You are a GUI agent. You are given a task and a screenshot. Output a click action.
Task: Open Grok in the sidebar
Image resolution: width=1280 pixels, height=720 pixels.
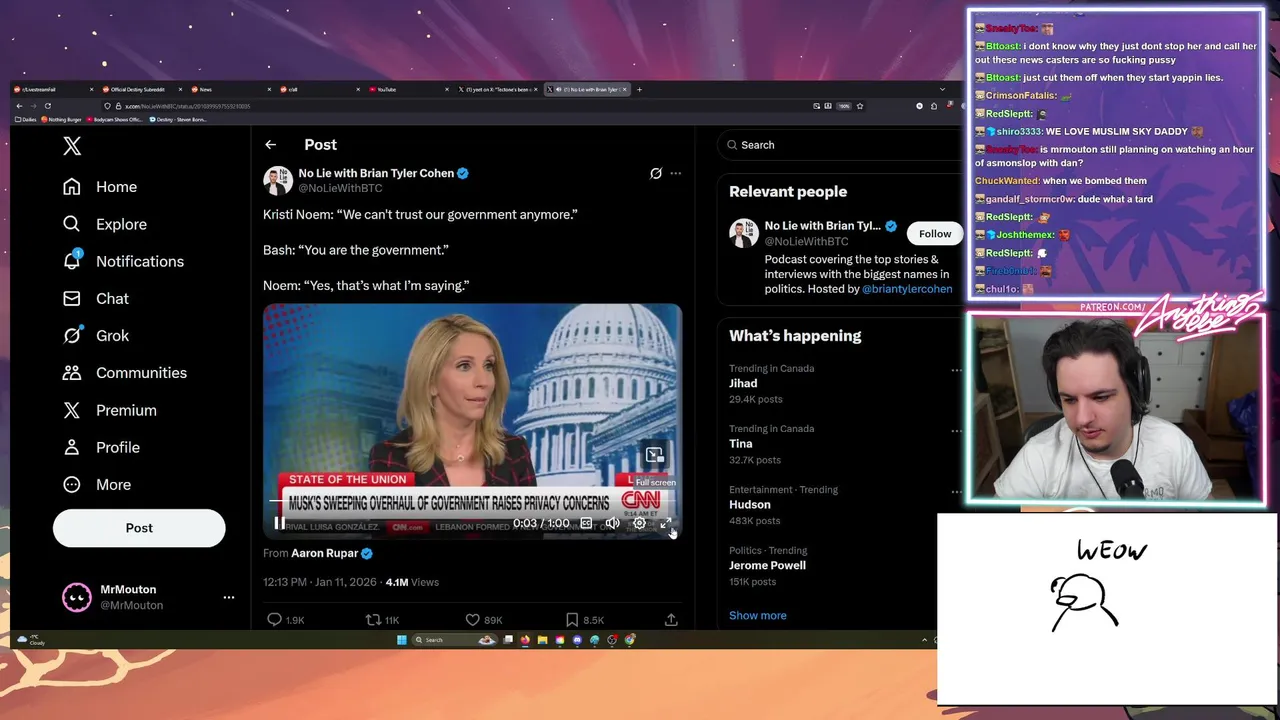(96, 336)
